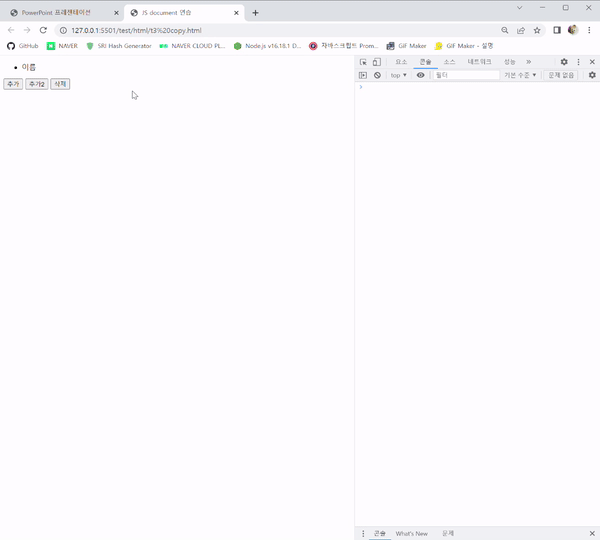Open the GitHub bookmark
600x540 pixels.
point(23,46)
